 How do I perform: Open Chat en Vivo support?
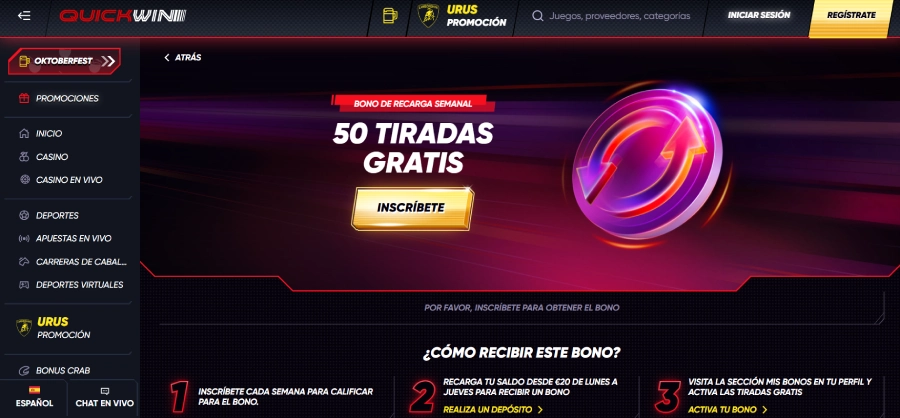104,397
